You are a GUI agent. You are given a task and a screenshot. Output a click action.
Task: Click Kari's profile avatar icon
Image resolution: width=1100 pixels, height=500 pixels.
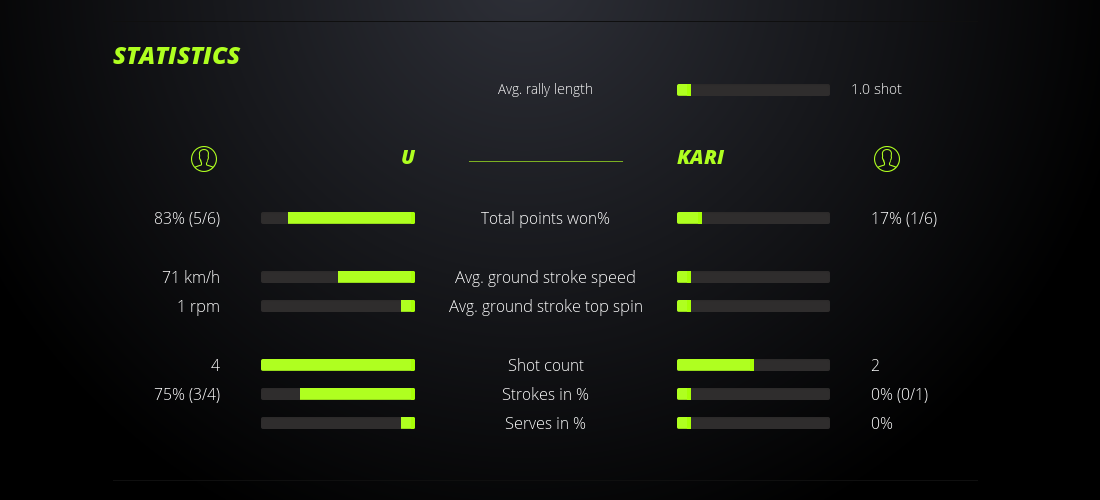coord(887,158)
